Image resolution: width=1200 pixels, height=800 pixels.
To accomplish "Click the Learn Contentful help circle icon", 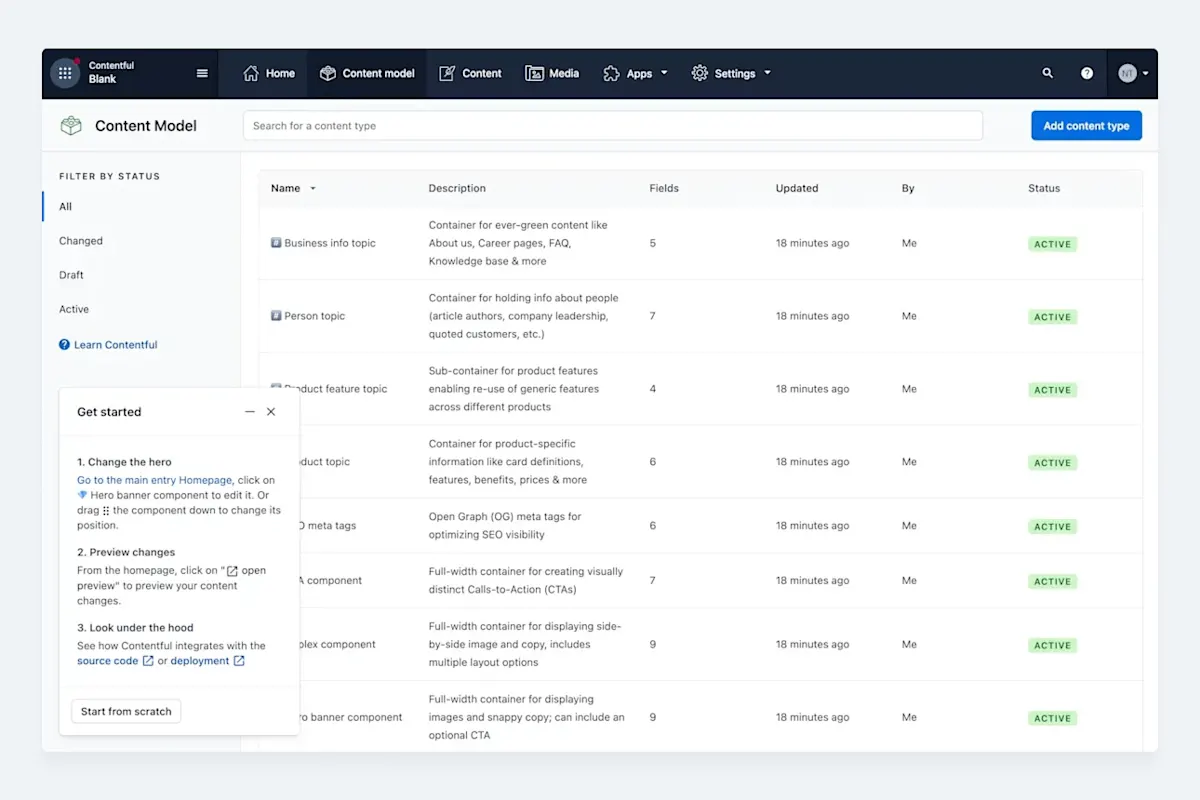I will tap(65, 345).
